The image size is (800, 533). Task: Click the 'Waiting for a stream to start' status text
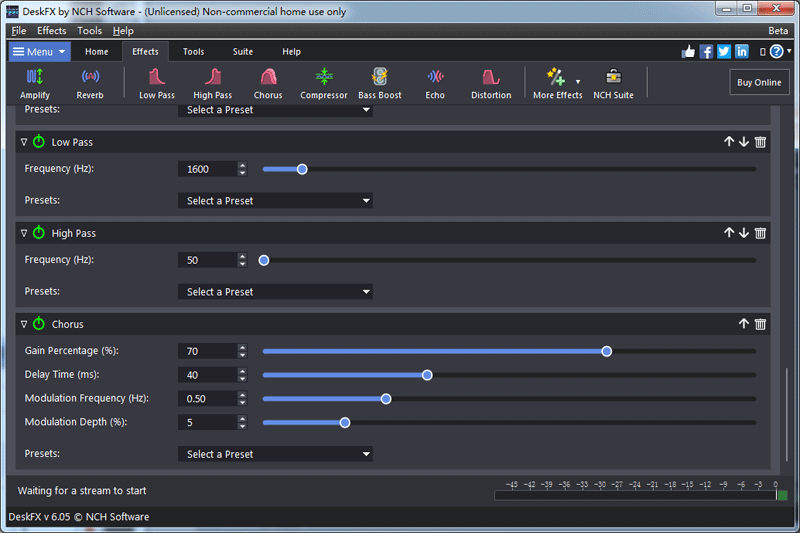coord(82,491)
